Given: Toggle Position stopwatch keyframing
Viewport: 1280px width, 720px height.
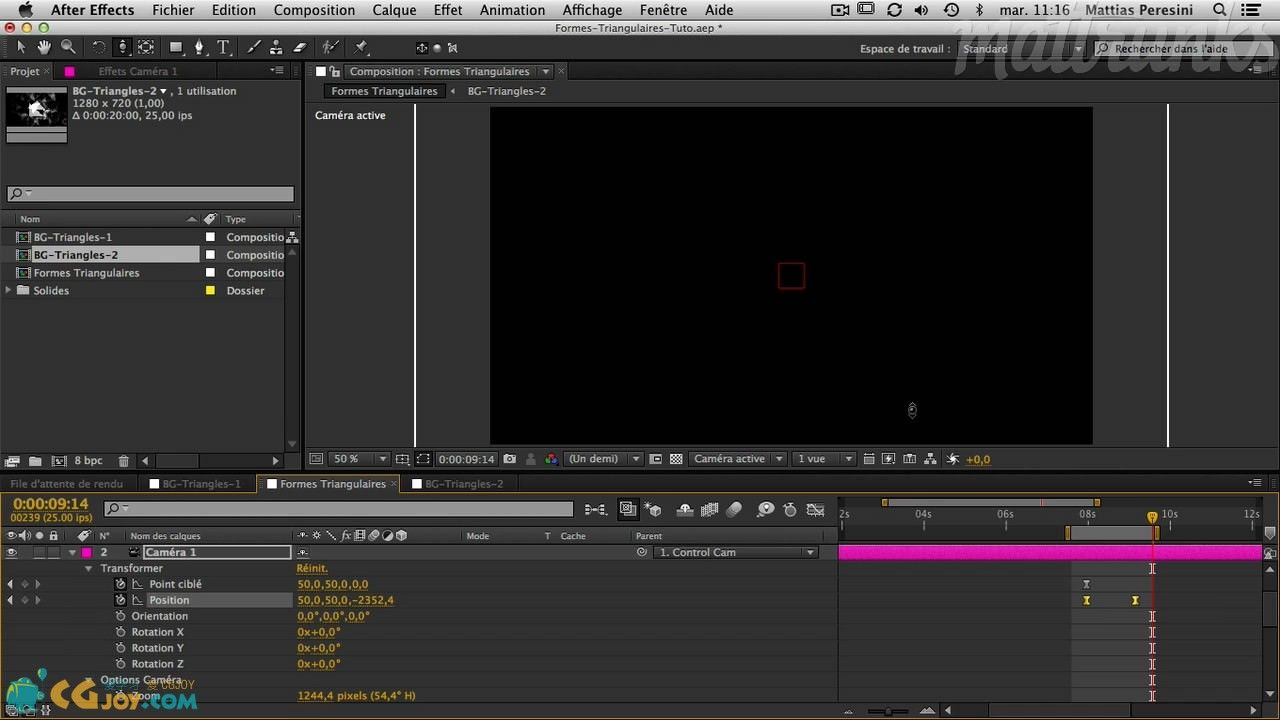Looking at the screenshot, I should (121, 600).
